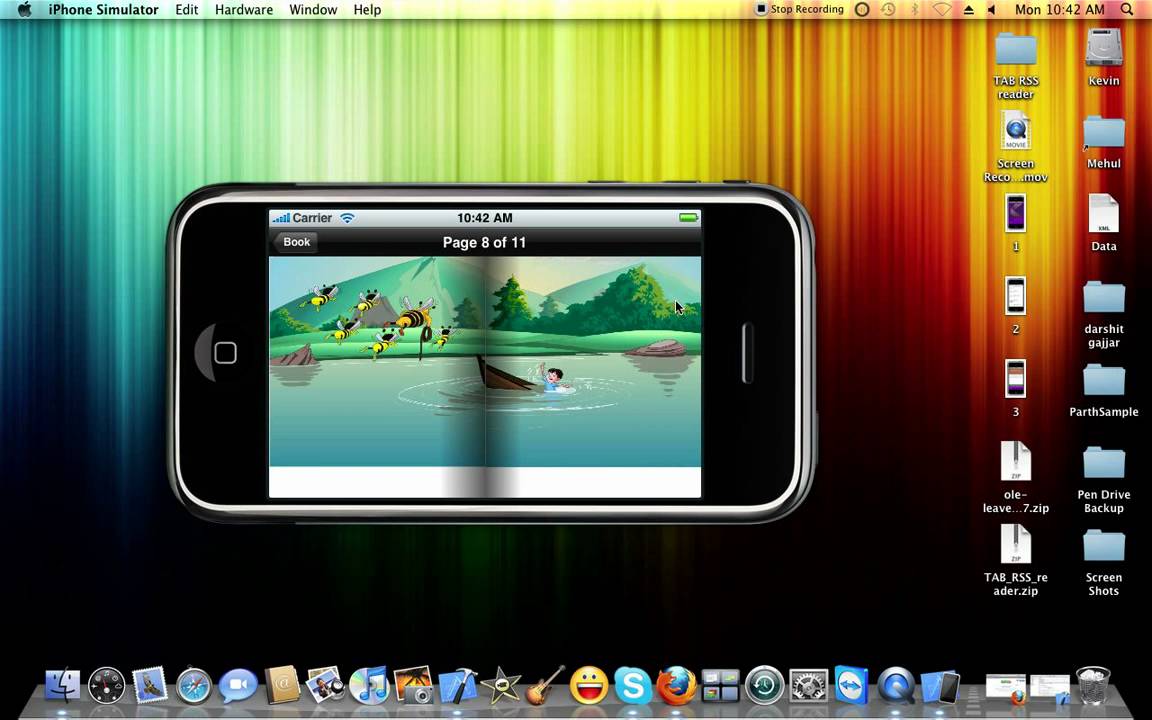Open Finder from the Dock
The height and width of the screenshot is (720, 1152).
click(63, 685)
